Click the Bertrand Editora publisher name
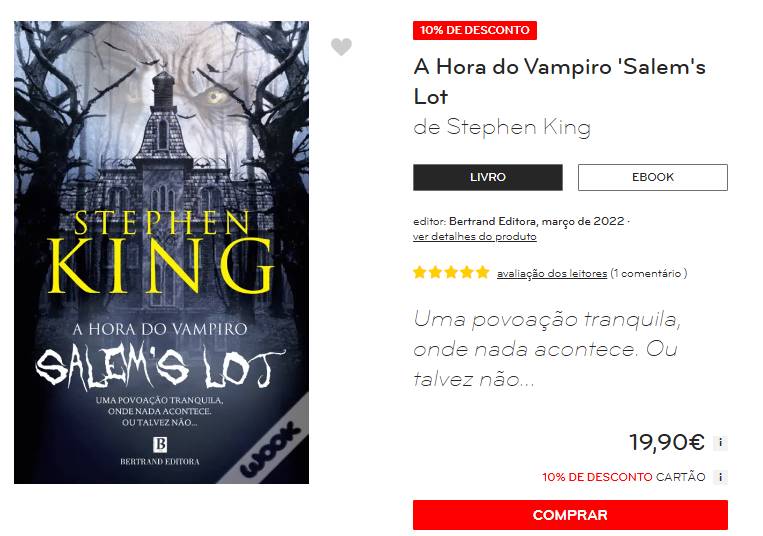Screen dimensions: 763x536 click(x=492, y=221)
